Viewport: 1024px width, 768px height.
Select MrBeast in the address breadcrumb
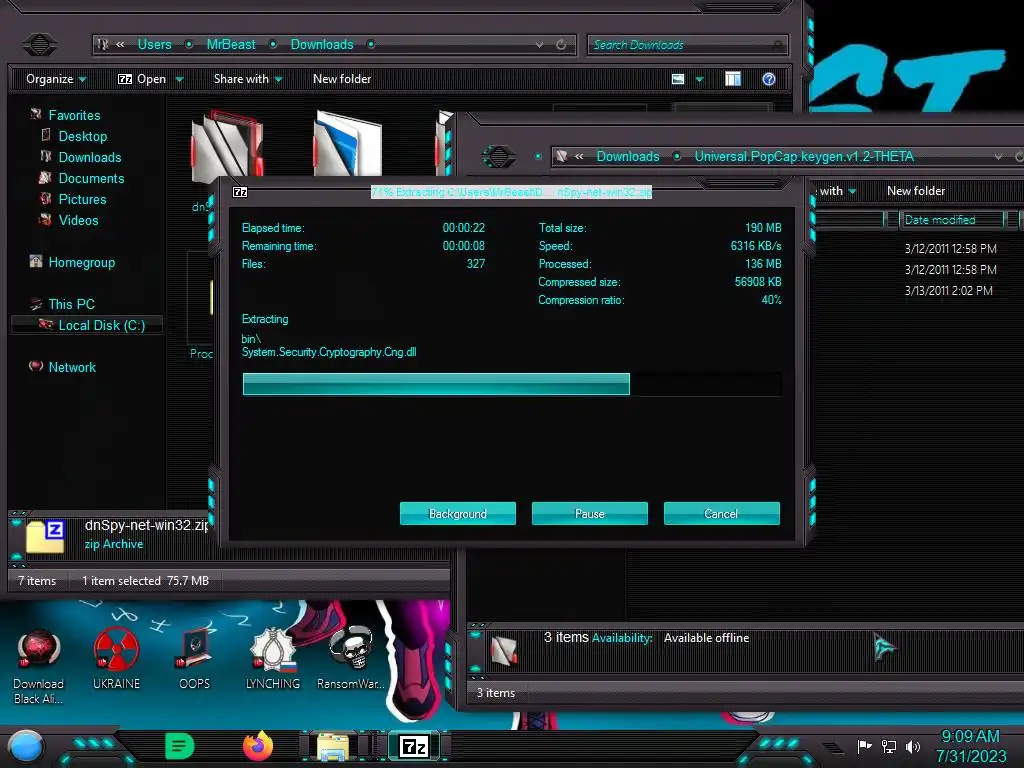[x=231, y=44]
